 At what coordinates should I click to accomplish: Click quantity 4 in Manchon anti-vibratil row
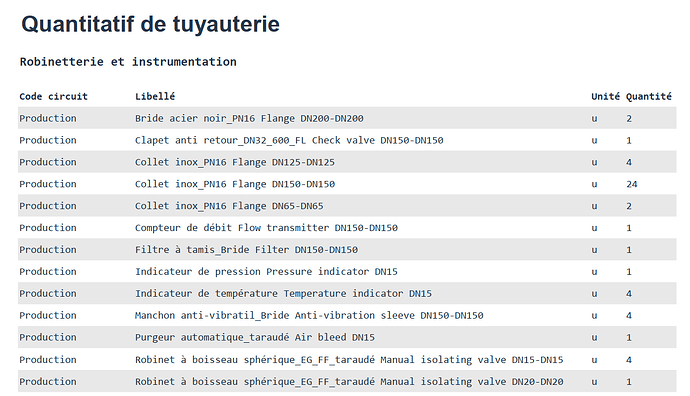629,315
